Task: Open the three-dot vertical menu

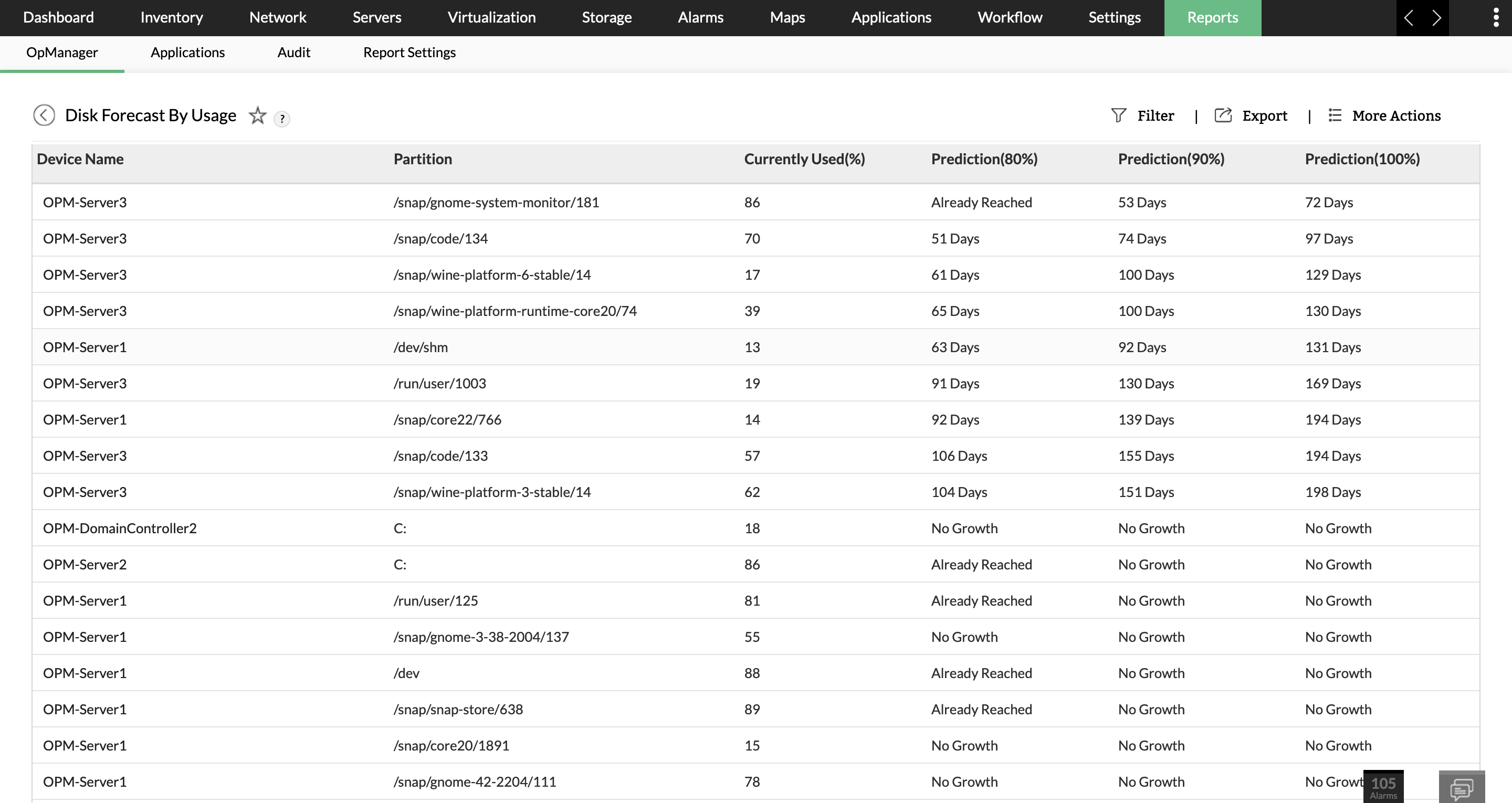Action: tap(1496, 18)
